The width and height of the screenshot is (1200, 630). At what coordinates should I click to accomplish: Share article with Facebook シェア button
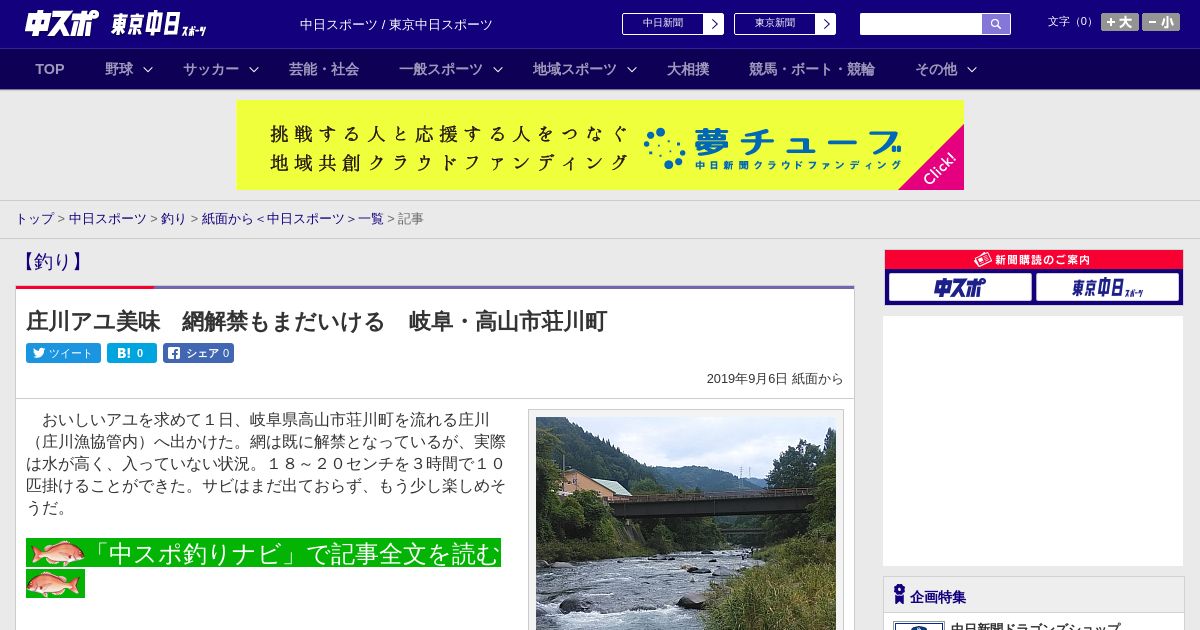click(x=198, y=353)
